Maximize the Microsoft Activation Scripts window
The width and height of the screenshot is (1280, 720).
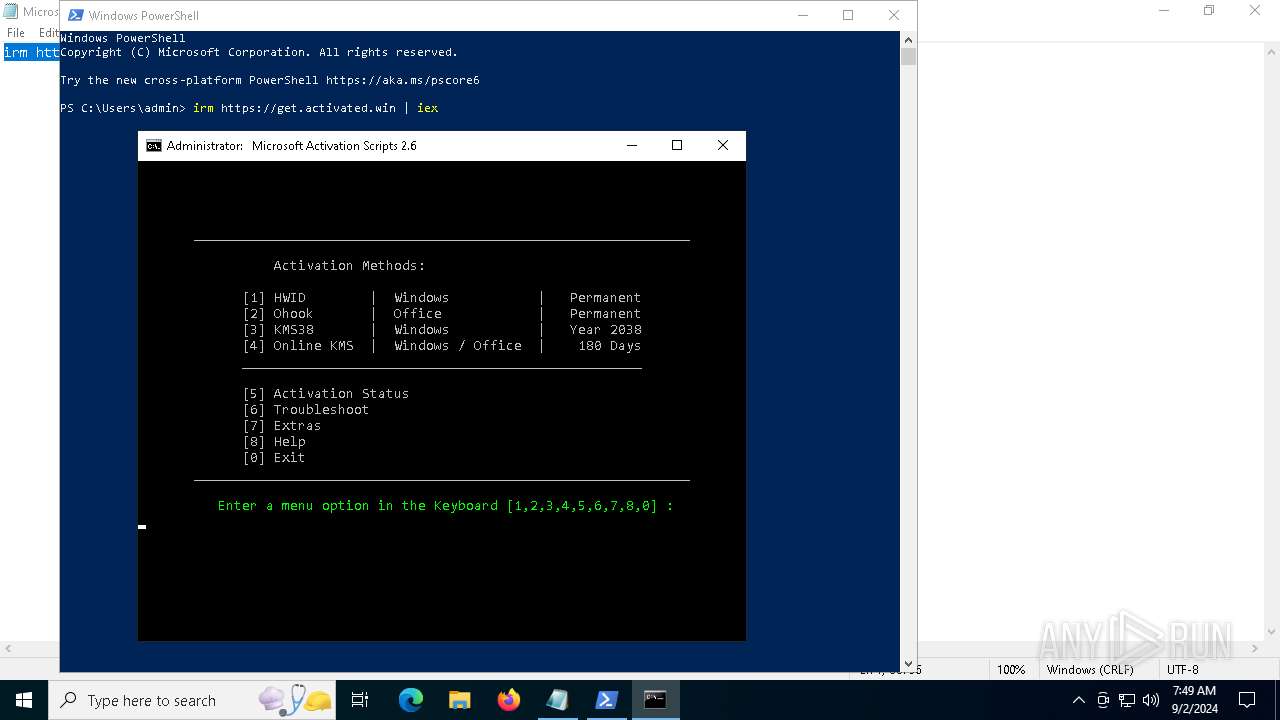677,145
